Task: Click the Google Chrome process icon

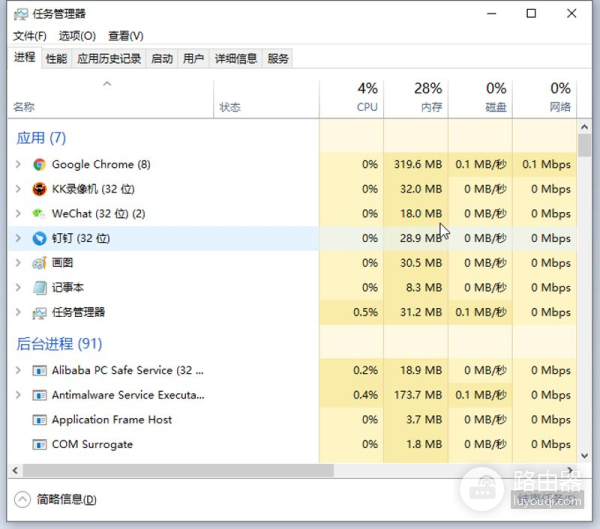Action: (39, 165)
